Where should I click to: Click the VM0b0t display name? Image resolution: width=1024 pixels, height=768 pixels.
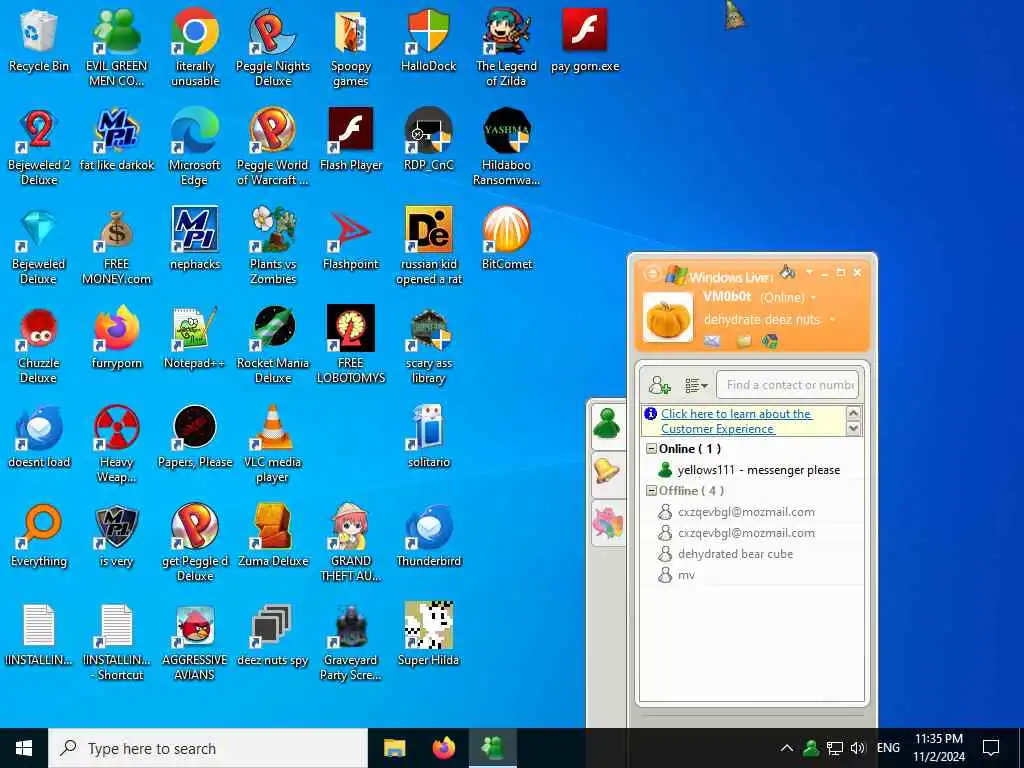727,296
